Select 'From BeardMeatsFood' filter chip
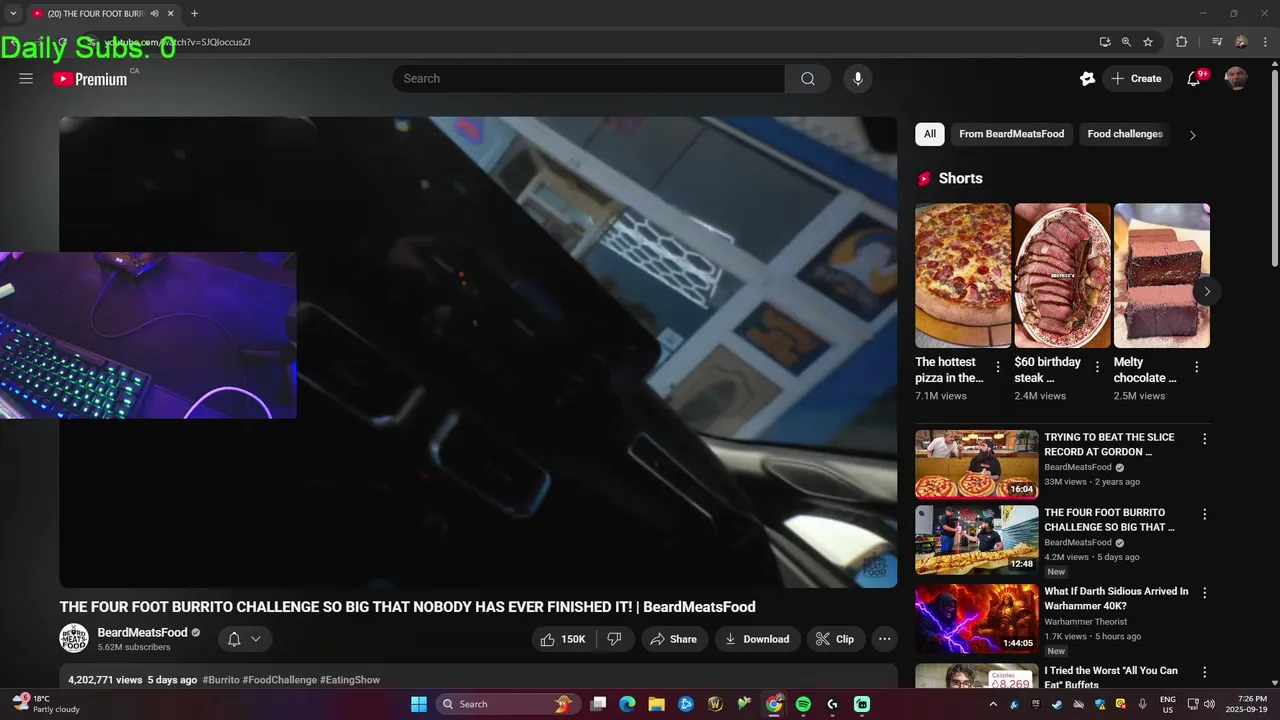This screenshot has height=720, width=1280. pyautogui.click(x=1011, y=134)
